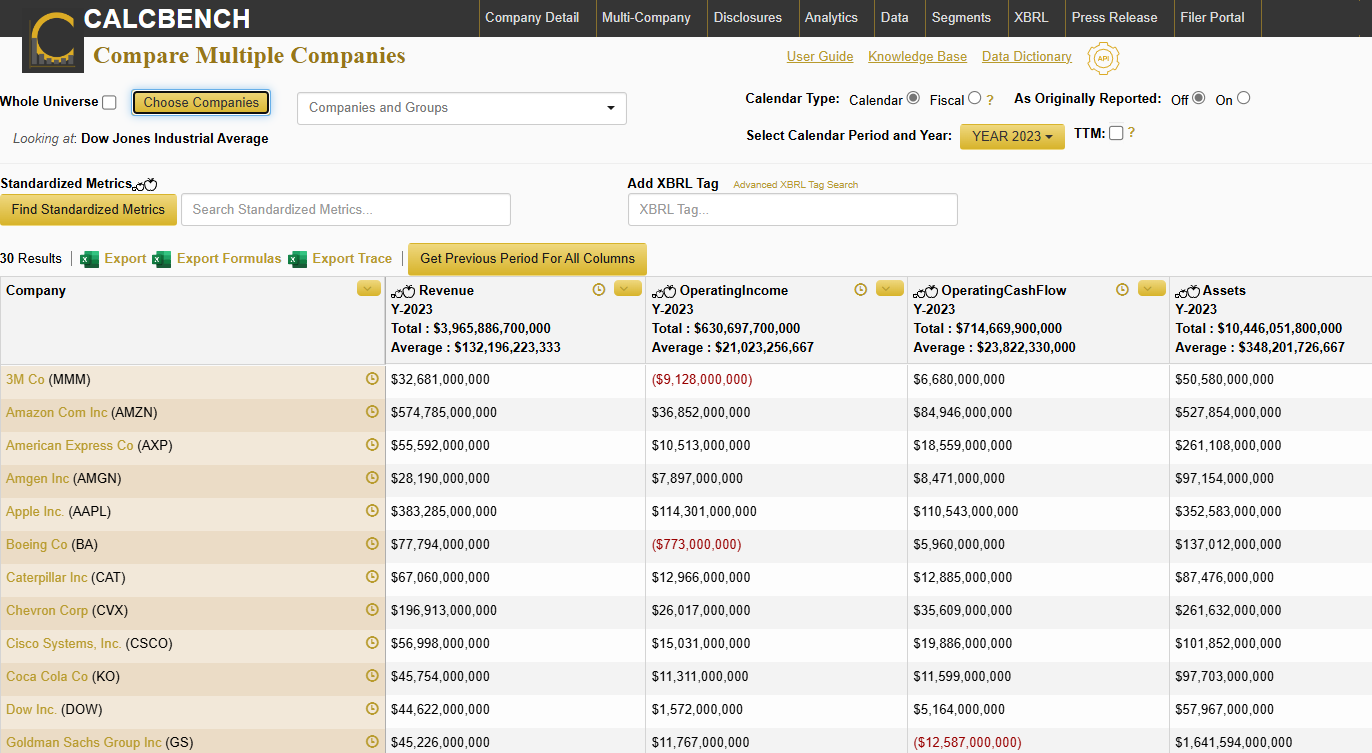Click the API gear icon
Image resolution: width=1372 pixels, height=753 pixels.
[x=1103, y=58]
